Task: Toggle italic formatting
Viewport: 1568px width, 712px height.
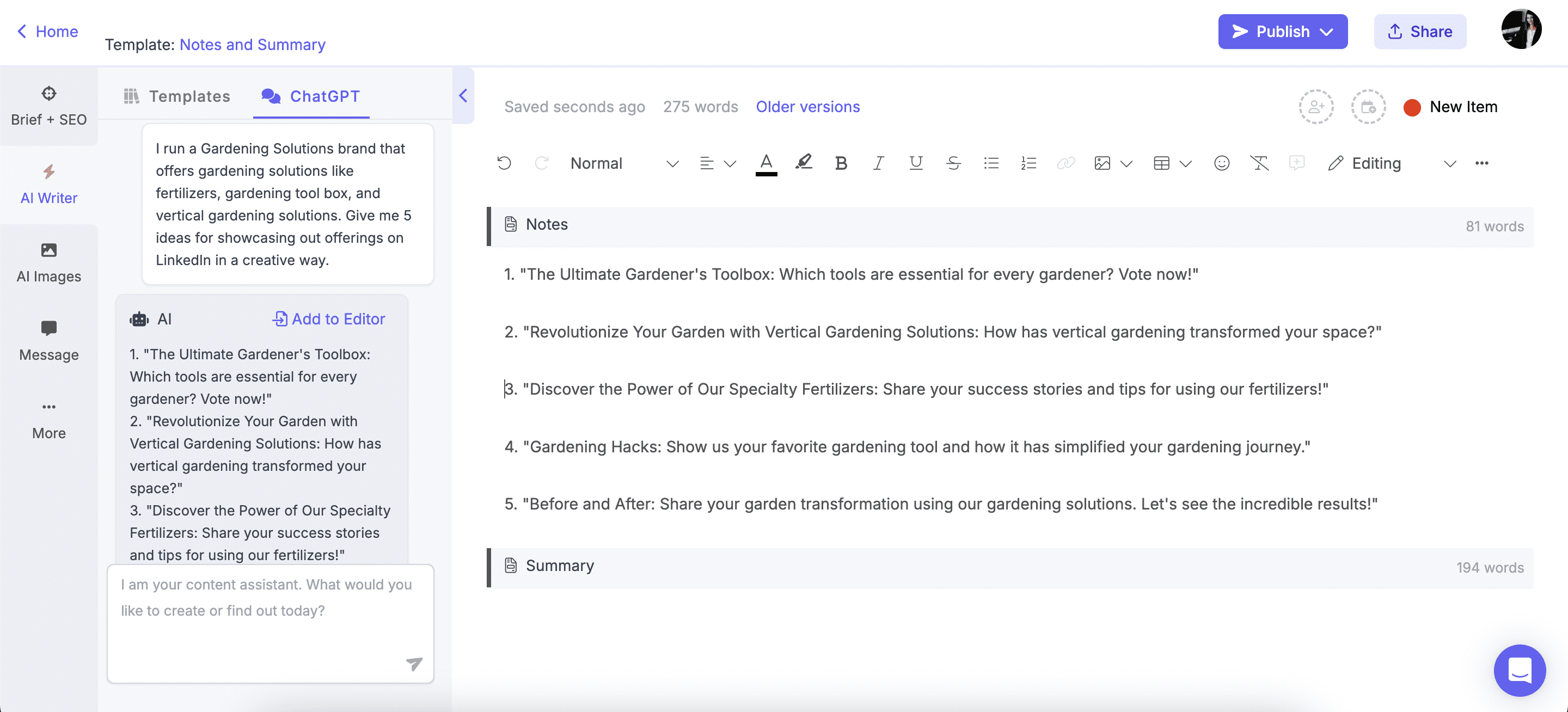Action: (x=878, y=163)
